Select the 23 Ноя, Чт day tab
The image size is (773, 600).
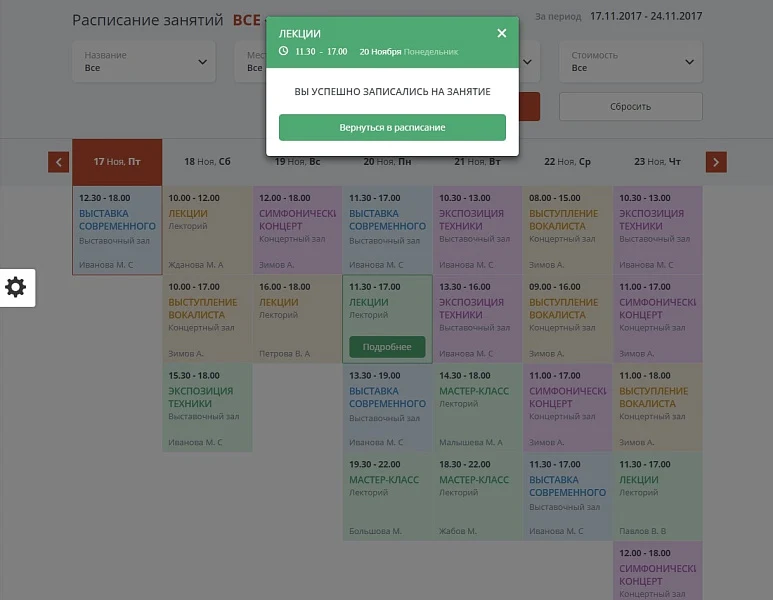point(658,162)
